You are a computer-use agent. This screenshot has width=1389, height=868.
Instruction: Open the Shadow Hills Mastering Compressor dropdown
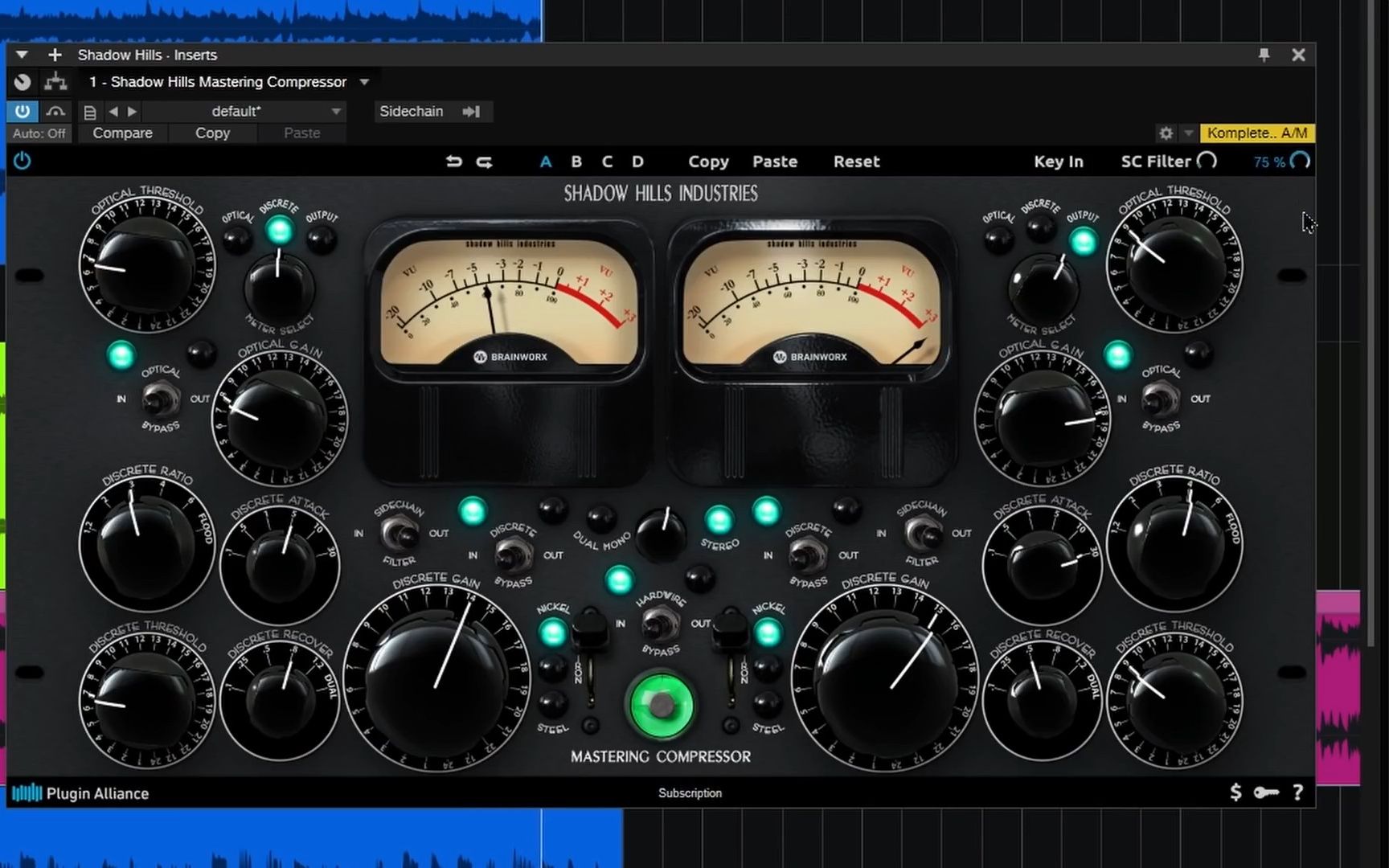click(363, 81)
